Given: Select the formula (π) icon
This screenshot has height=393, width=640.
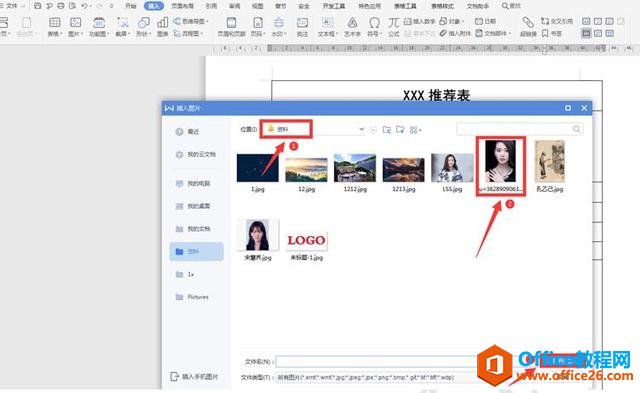Looking at the screenshot, I should [x=393, y=27].
